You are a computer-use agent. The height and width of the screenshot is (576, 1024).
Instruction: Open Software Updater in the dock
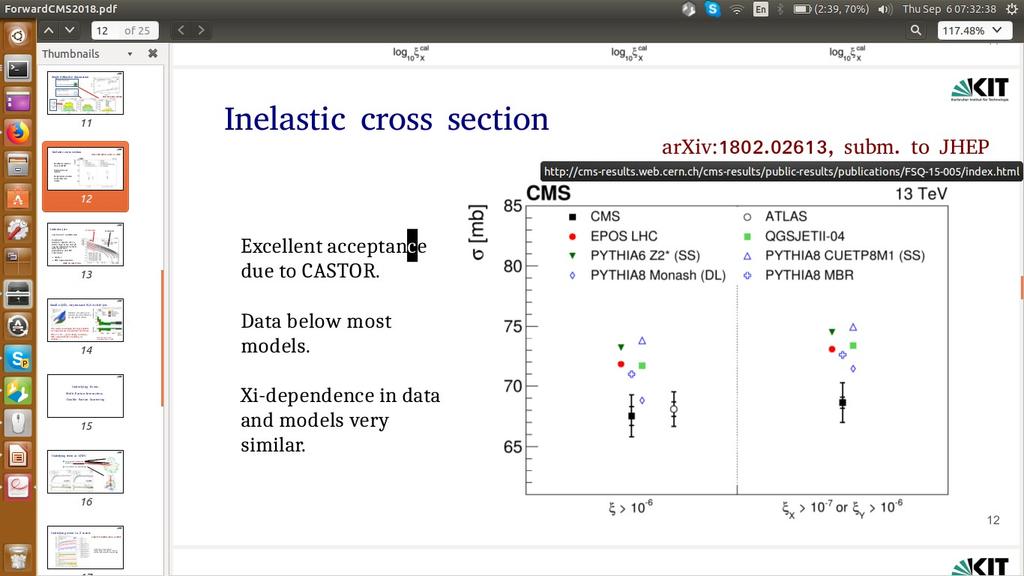click(18, 326)
